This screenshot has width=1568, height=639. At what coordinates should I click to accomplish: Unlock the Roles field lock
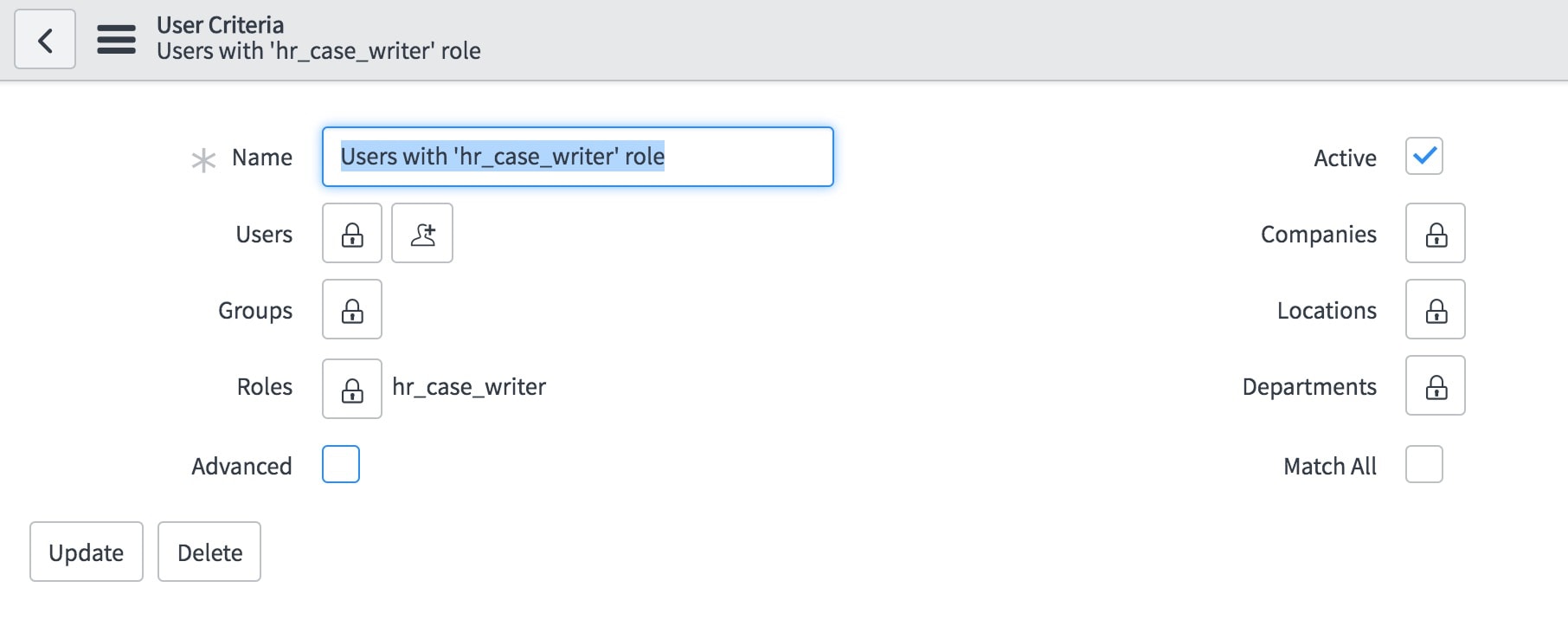[x=351, y=386]
